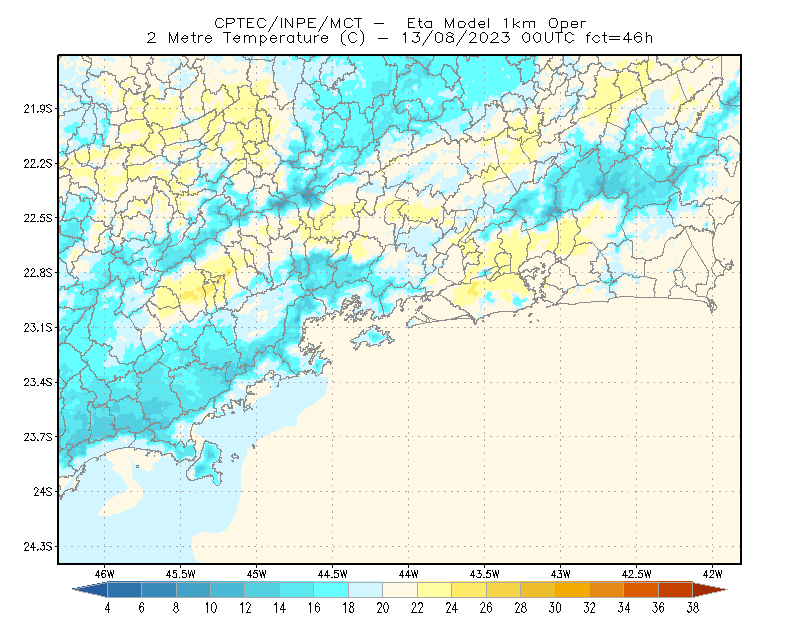This screenshot has height=618, width=800.
Task: Click the '45.5W' longitude label
Action: click(x=181, y=574)
